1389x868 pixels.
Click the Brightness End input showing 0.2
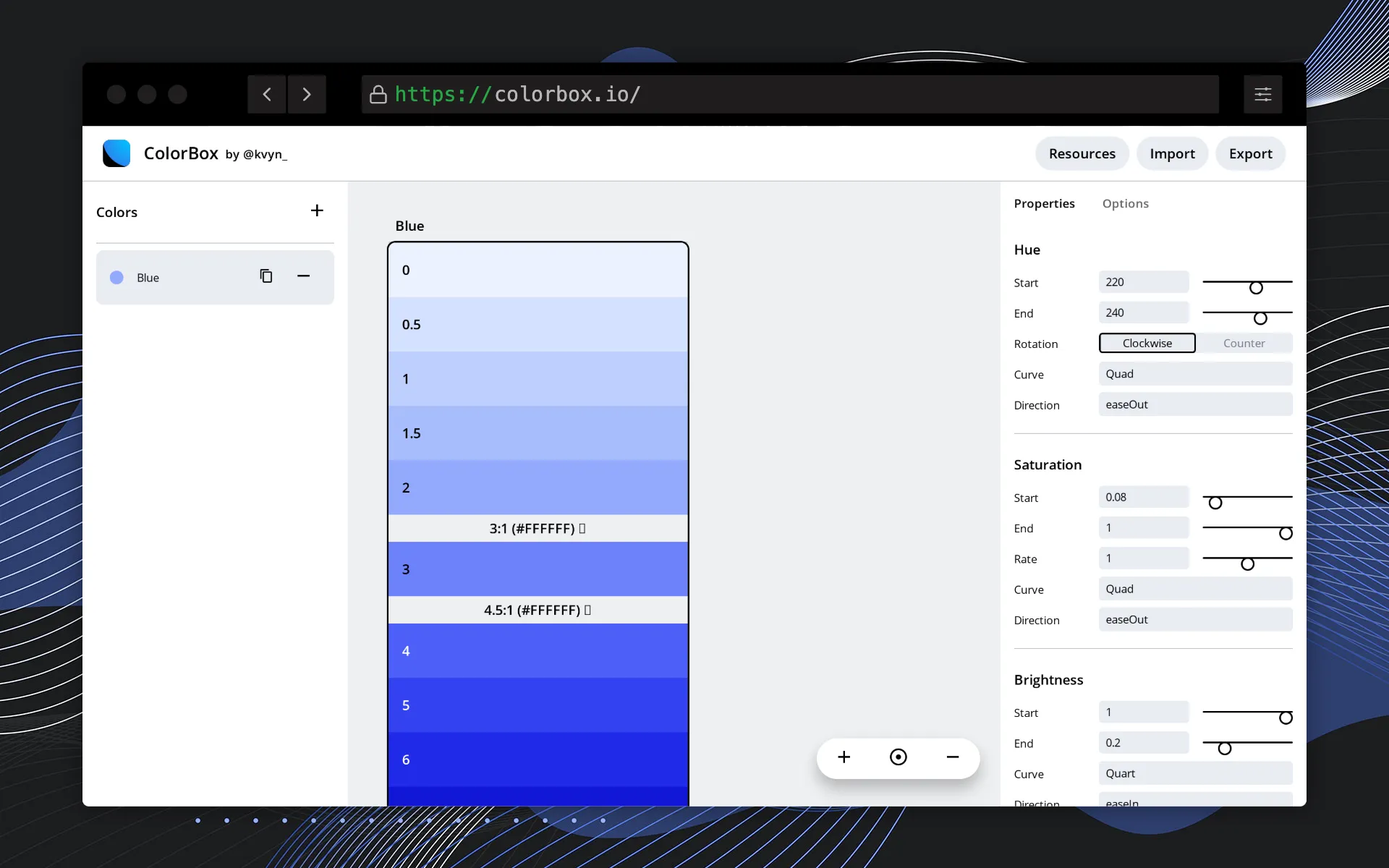[1144, 743]
